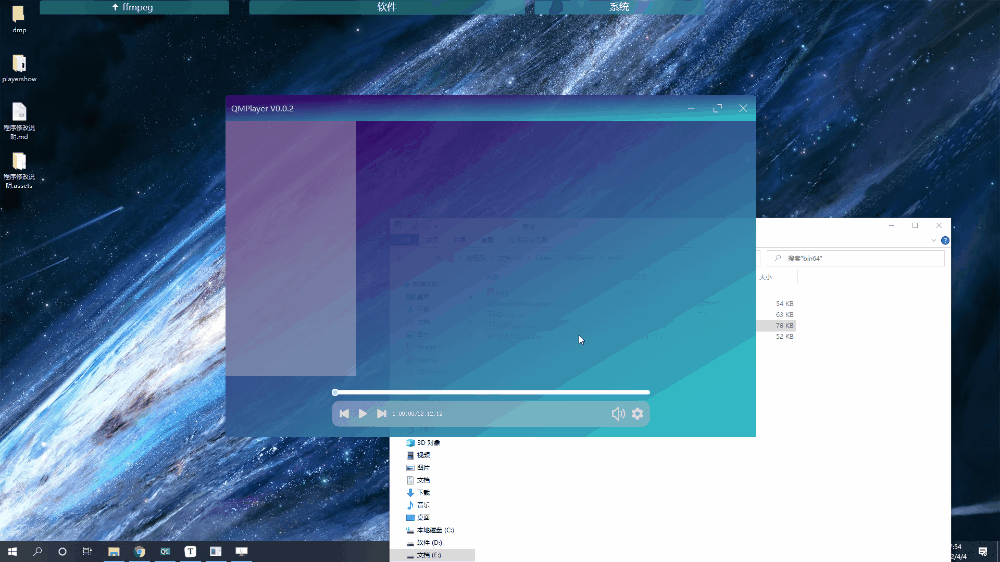Open 下载 in Explorer sidebar
The height and width of the screenshot is (562, 1000).
[423, 492]
